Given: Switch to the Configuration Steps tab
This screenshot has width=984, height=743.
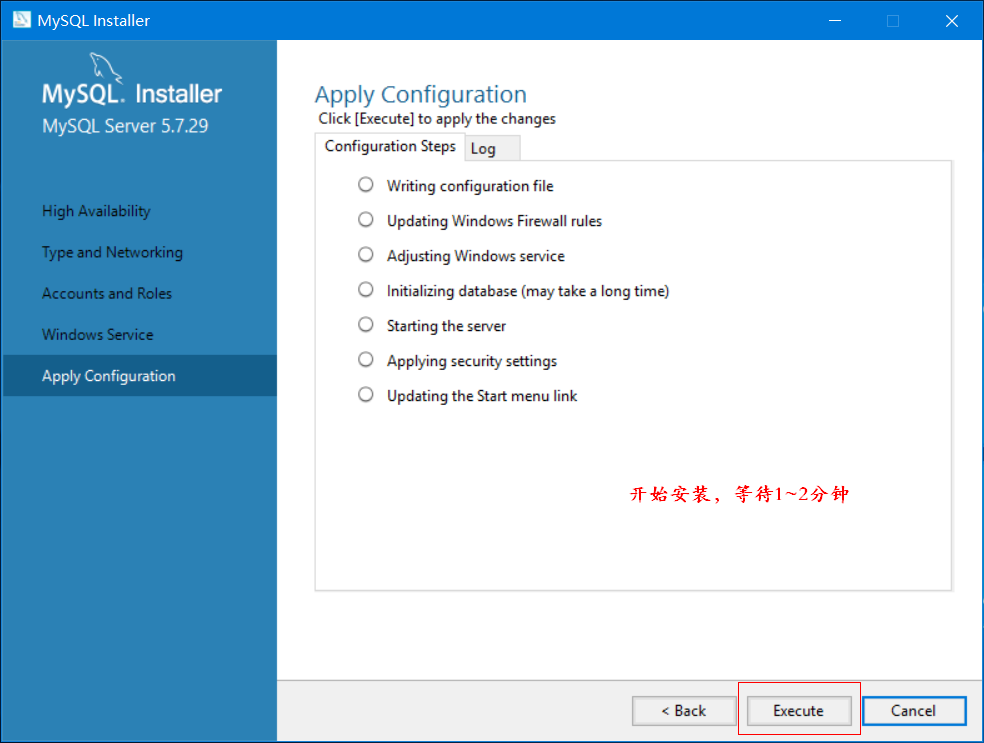Looking at the screenshot, I should pos(390,146).
